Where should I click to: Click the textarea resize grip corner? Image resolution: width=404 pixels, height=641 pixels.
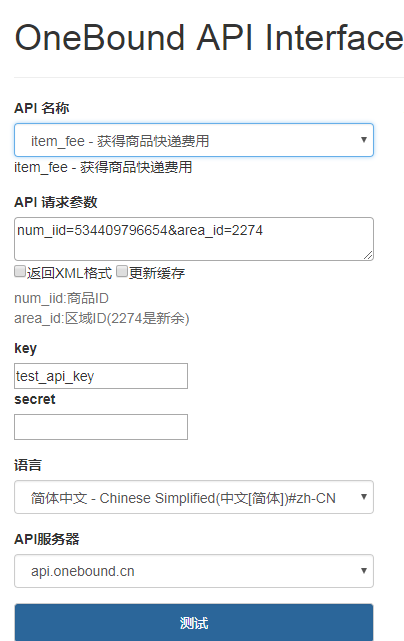coord(368,256)
